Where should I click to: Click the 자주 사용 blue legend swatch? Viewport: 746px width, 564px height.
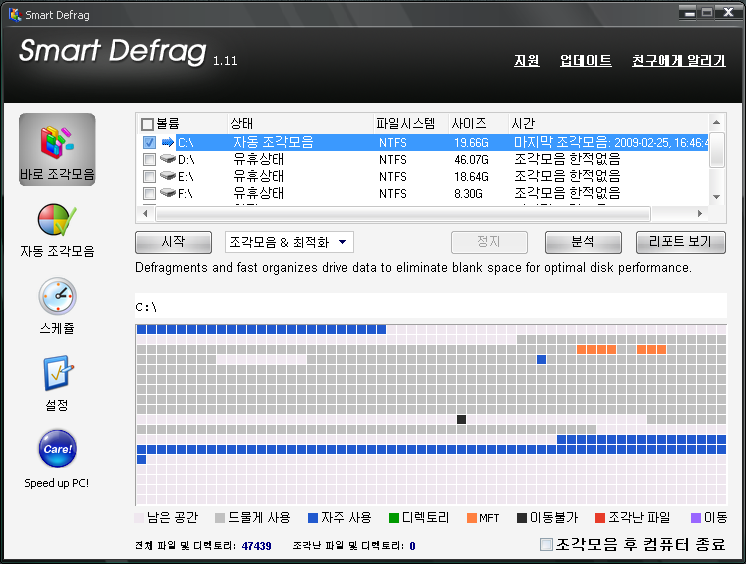pyautogui.click(x=313, y=518)
